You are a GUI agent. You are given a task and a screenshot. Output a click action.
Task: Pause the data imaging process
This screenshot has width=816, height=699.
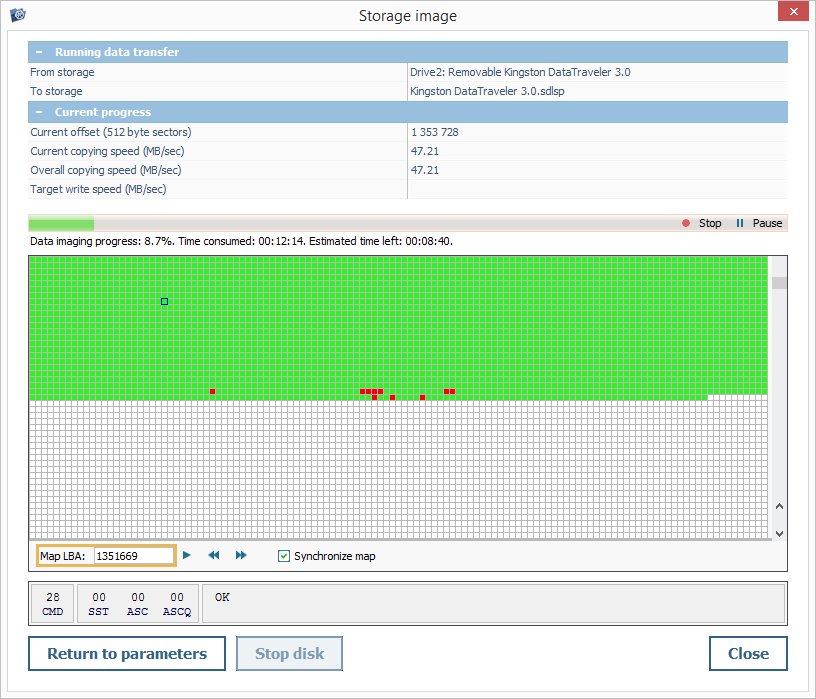tap(740, 223)
